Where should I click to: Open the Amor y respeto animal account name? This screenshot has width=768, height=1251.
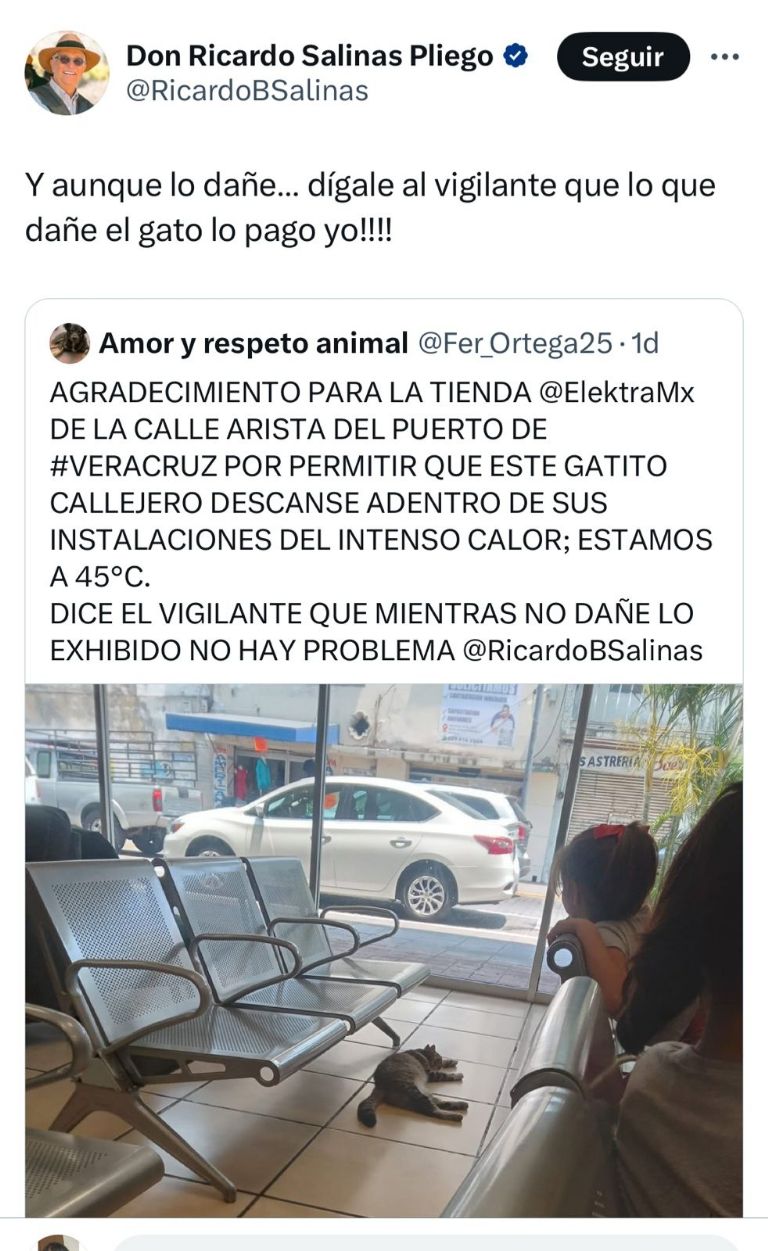(253, 343)
